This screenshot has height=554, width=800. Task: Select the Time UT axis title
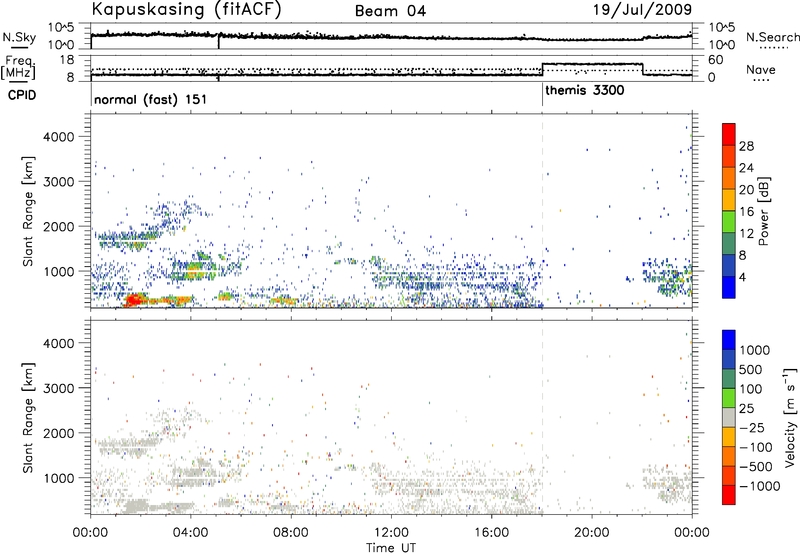[x=391, y=547]
